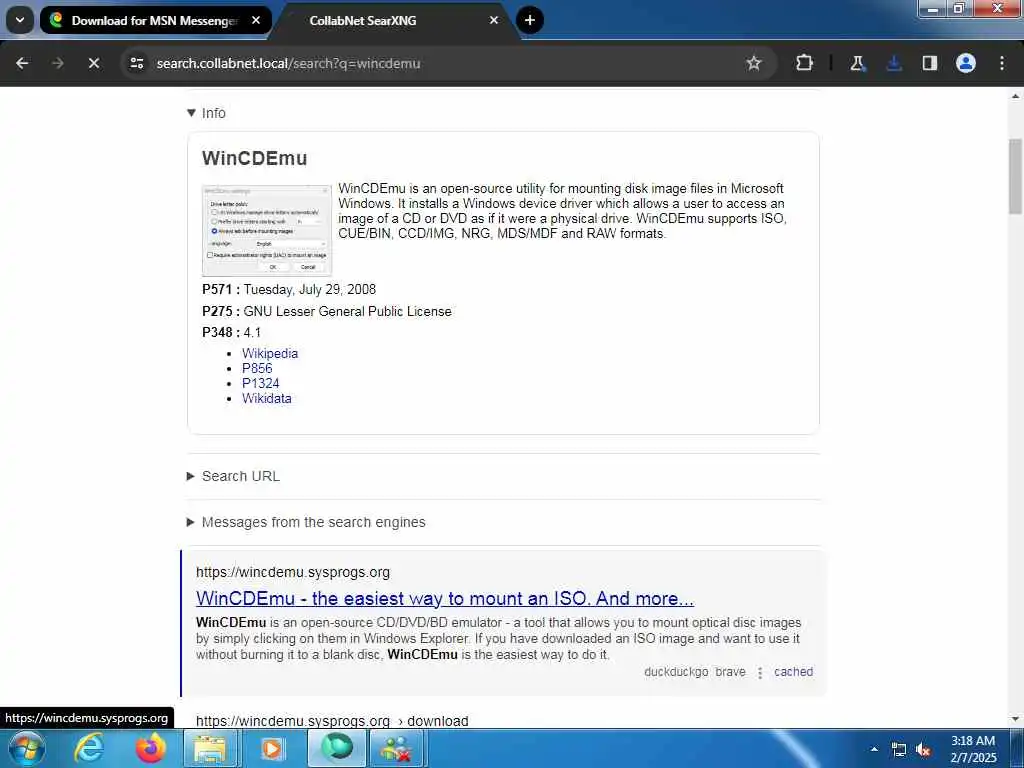The width and height of the screenshot is (1024, 768).
Task: Open the Windows Start button
Action: point(25,748)
